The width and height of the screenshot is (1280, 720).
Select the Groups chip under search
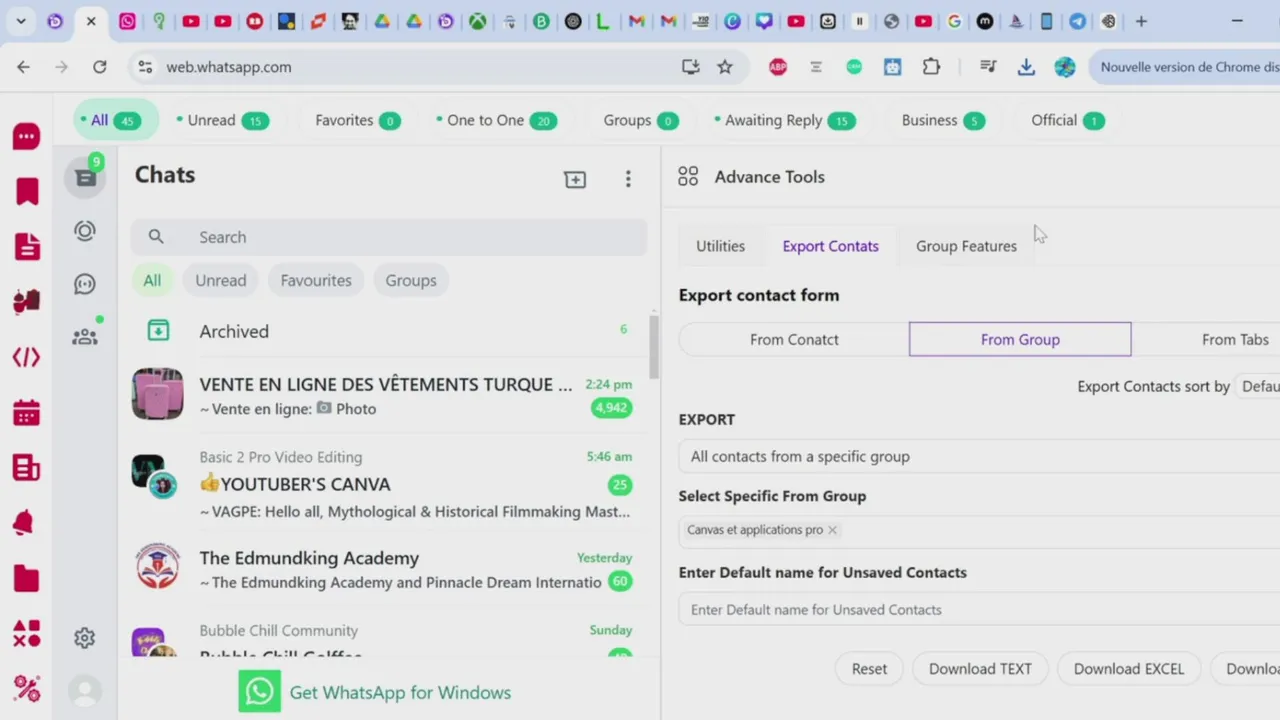(x=411, y=280)
